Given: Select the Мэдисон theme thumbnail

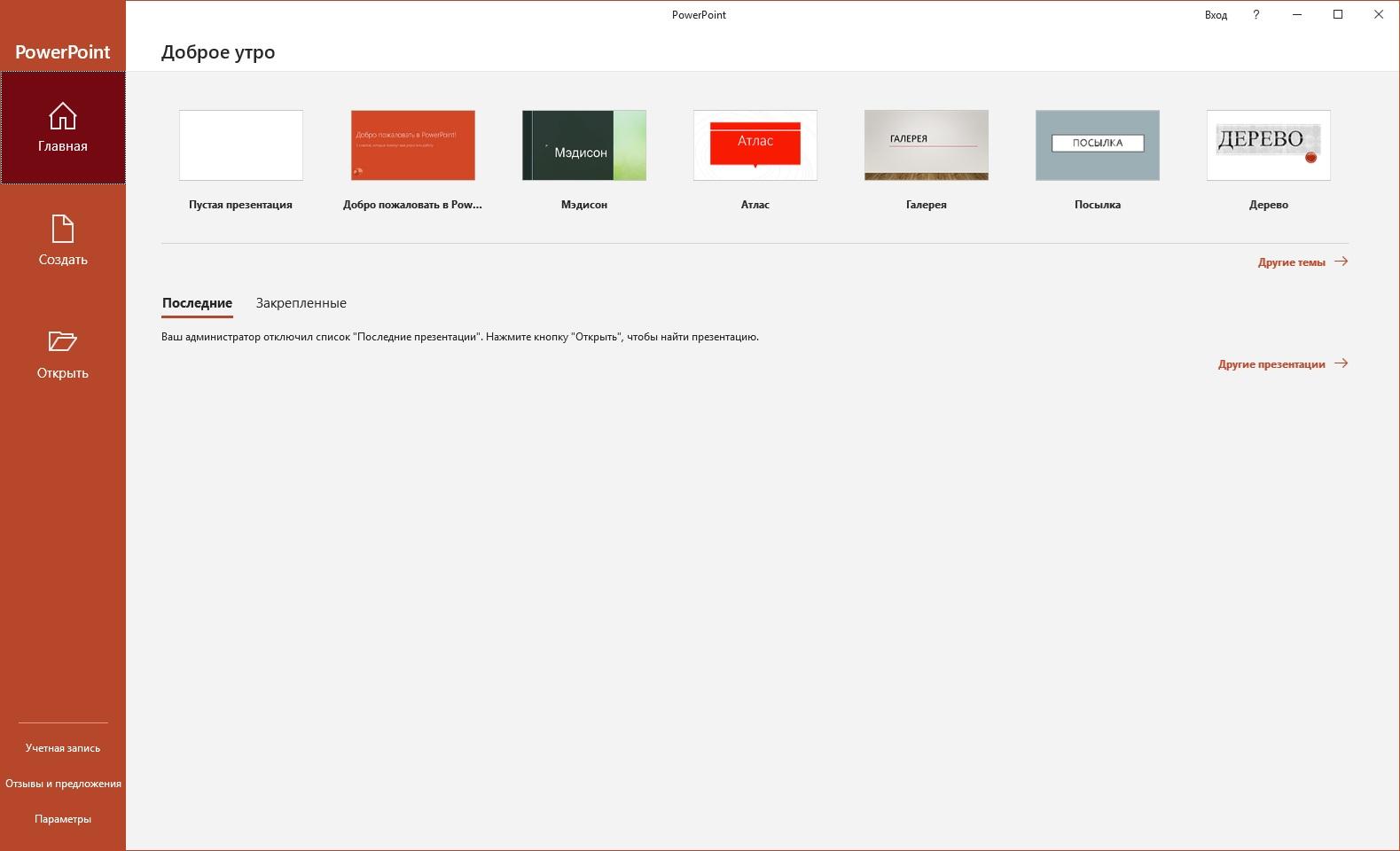Looking at the screenshot, I should [x=583, y=145].
